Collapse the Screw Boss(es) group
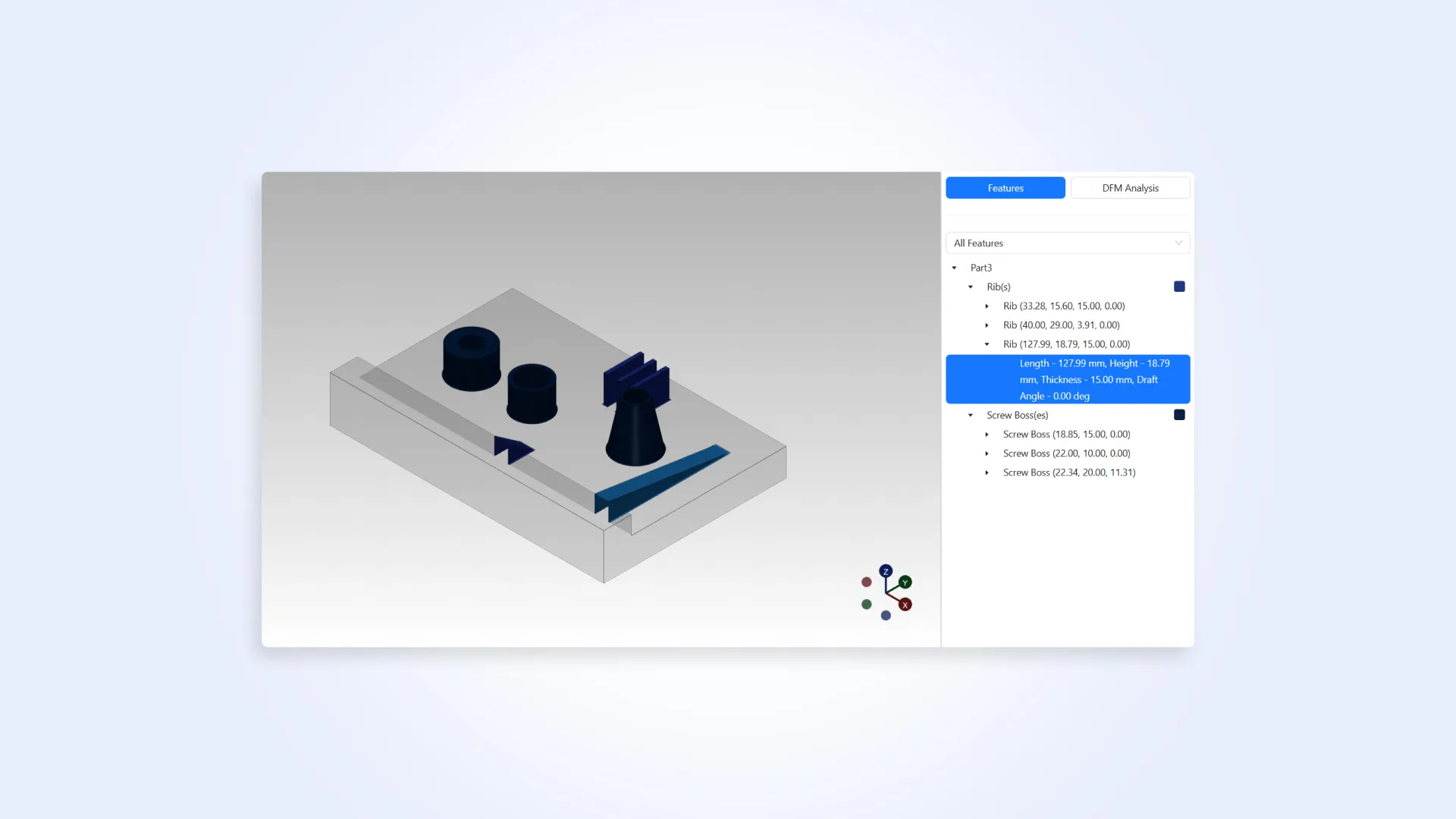The height and width of the screenshot is (819, 1456). pyautogui.click(x=970, y=415)
